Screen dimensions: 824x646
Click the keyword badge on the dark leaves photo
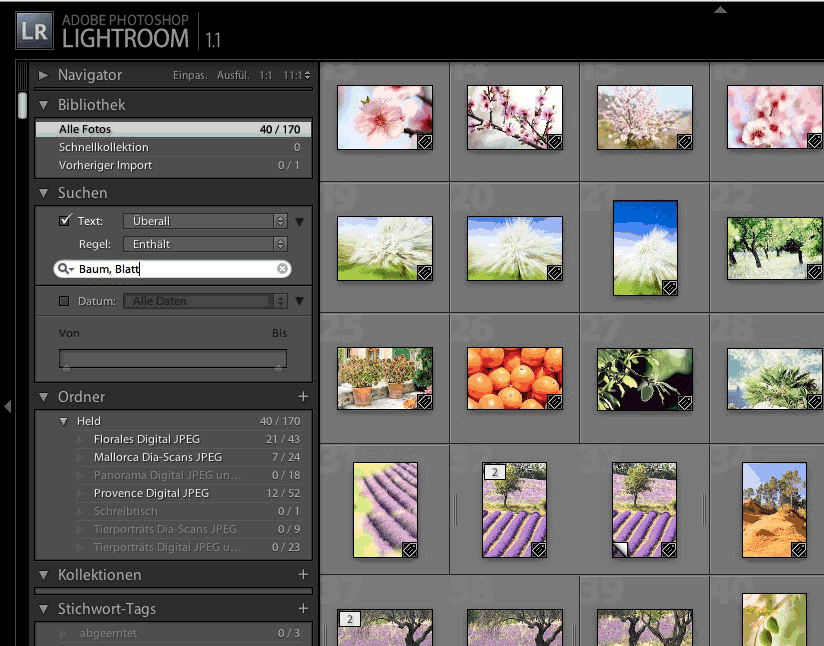click(685, 403)
